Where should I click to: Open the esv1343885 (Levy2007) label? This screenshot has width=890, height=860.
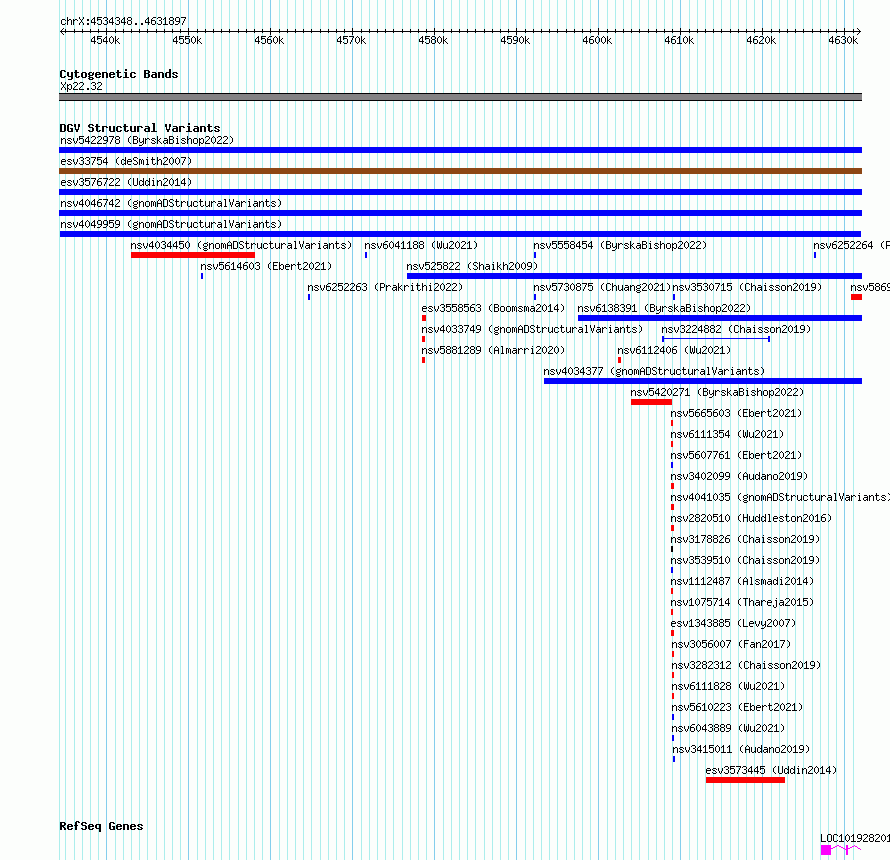click(x=733, y=623)
